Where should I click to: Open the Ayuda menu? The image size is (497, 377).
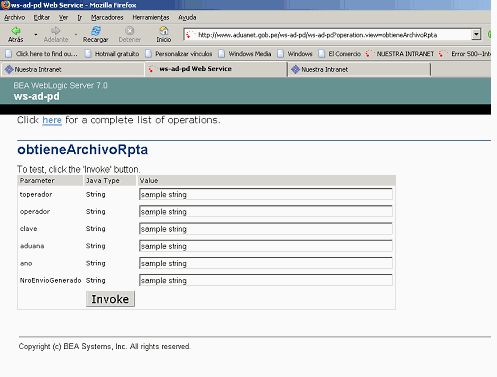(187, 17)
